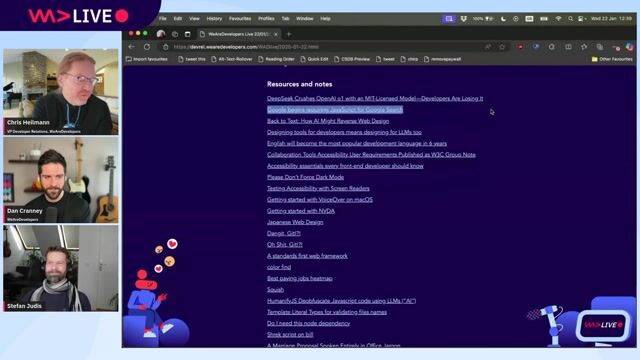Viewport: 640px width, 360px height.
Task: Toggle Do Not Disturb moon icon
Action: (x=503, y=19)
